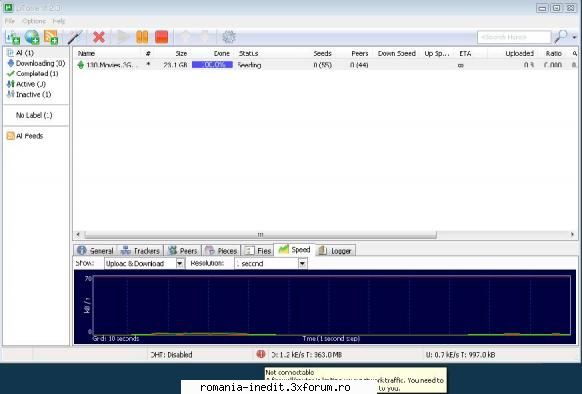Click the scrollbar right arrow
Viewport: 582px width, 394px height.
(x=572, y=235)
